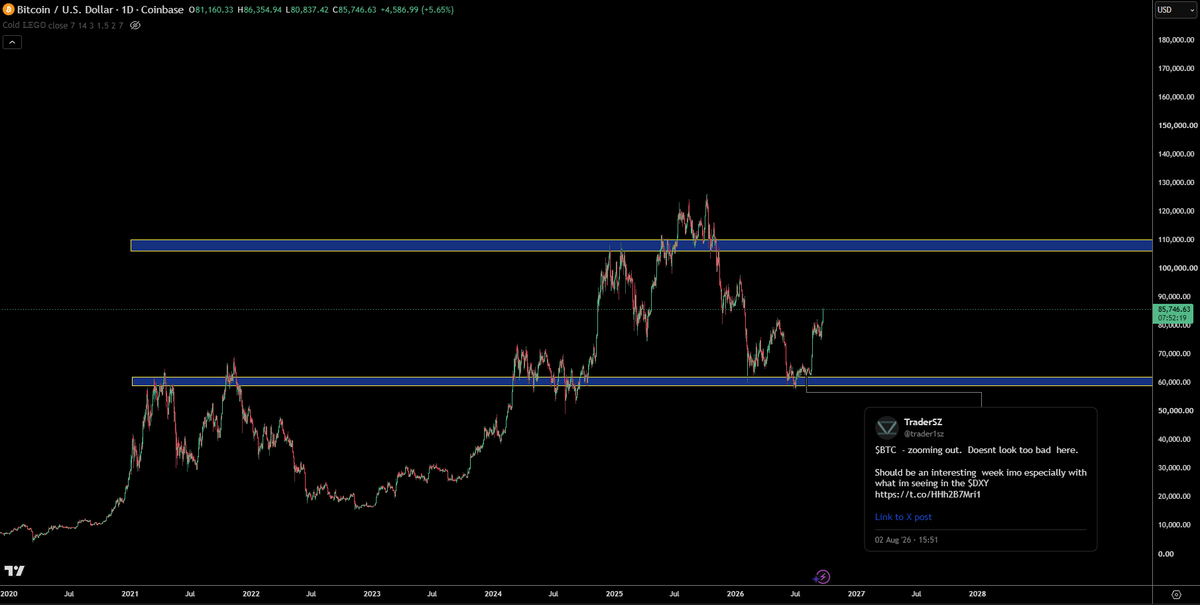Click the 2020 label on time axis
The width and height of the screenshot is (1200, 605).
tap(9, 593)
